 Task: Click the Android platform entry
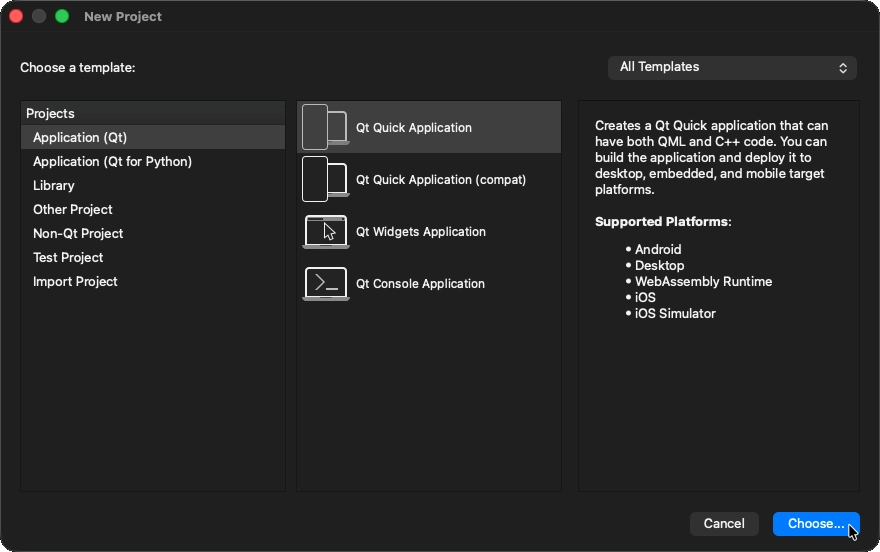pyautogui.click(x=658, y=250)
